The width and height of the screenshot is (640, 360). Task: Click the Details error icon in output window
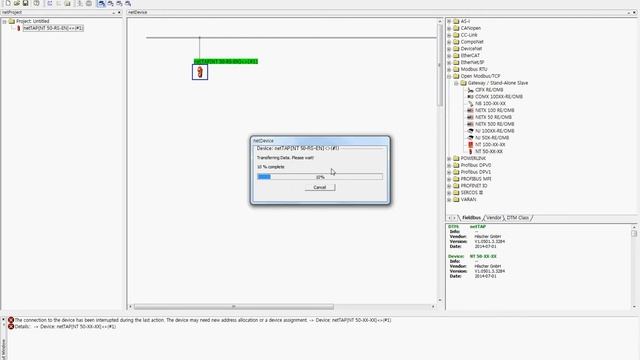[11, 327]
